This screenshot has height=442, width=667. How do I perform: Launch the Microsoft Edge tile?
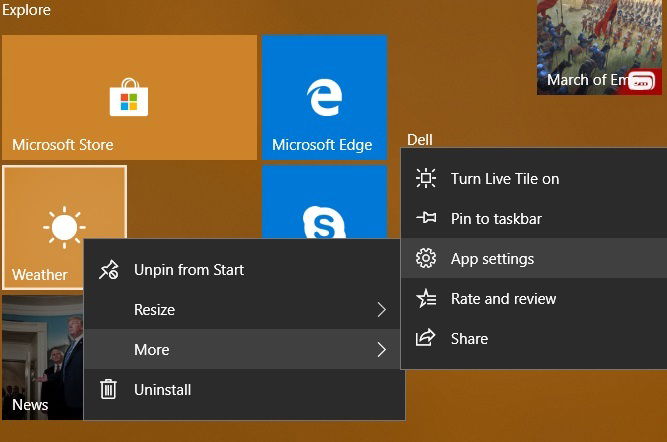coord(324,97)
